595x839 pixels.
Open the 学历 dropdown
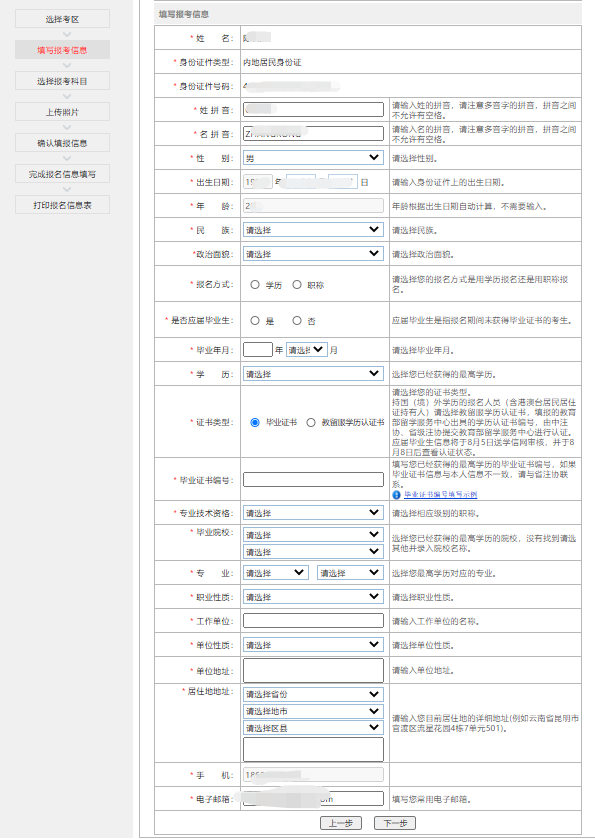coord(313,373)
